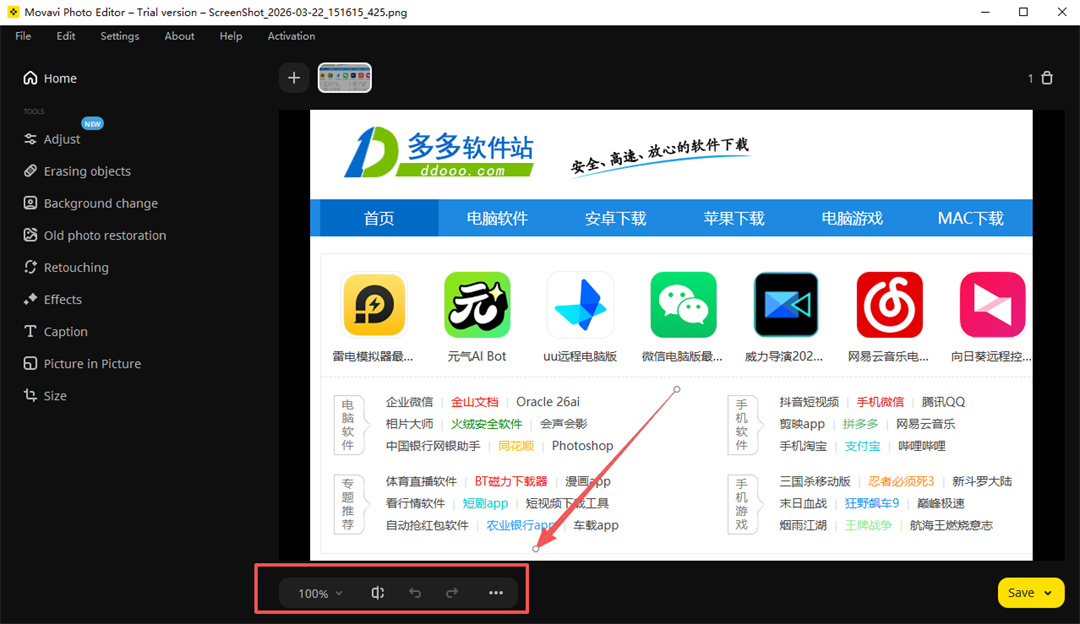Select the Caption text tool
Viewport: 1080px width, 624px height.
click(55, 331)
